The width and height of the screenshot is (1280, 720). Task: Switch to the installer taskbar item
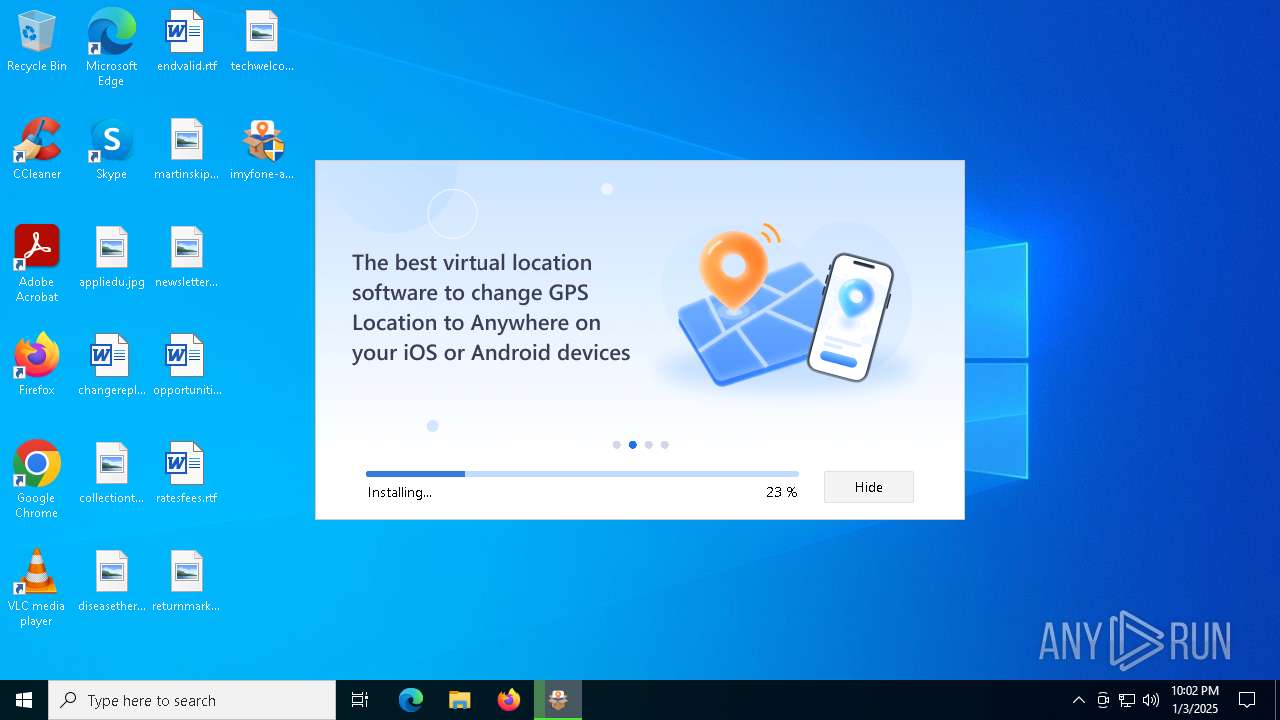558,700
